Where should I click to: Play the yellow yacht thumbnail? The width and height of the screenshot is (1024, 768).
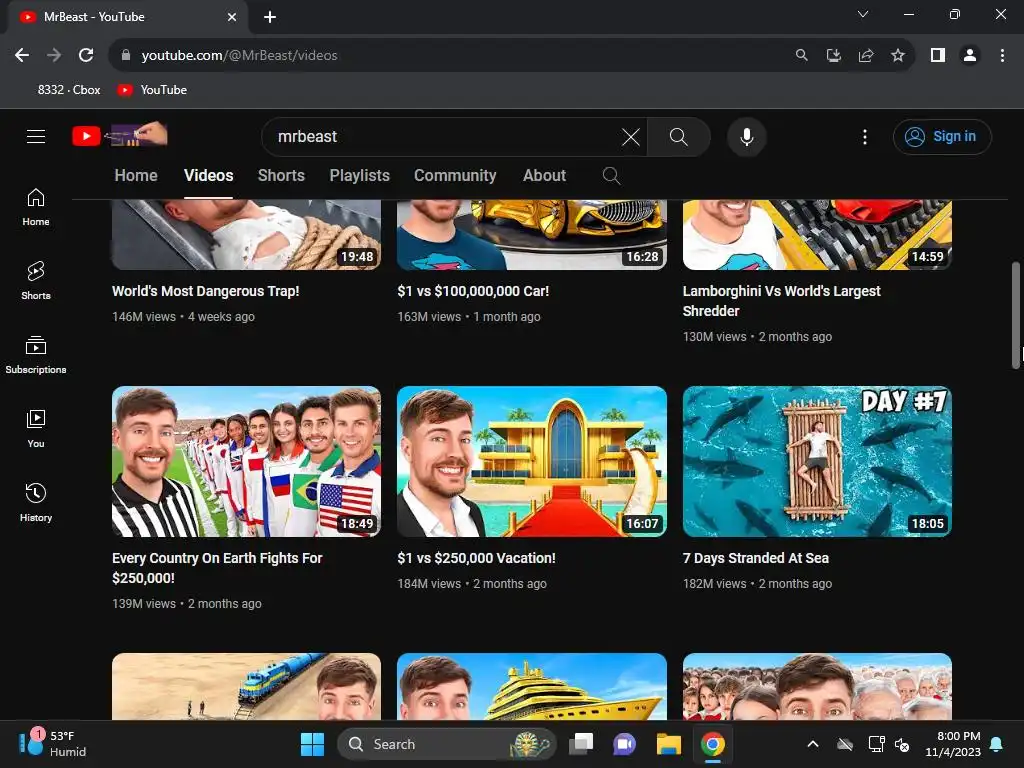532,686
